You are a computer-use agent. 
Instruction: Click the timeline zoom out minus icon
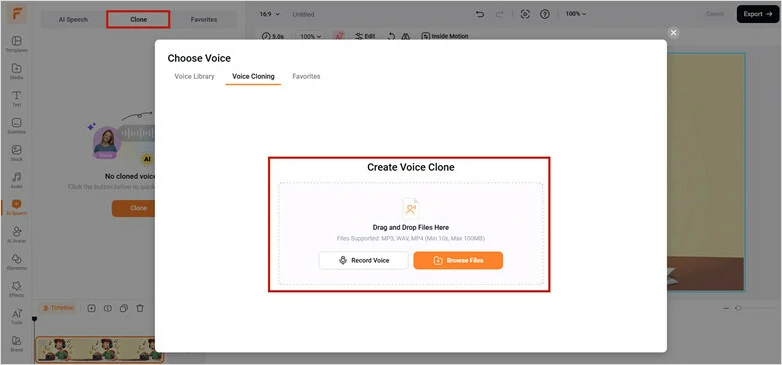(726, 308)
